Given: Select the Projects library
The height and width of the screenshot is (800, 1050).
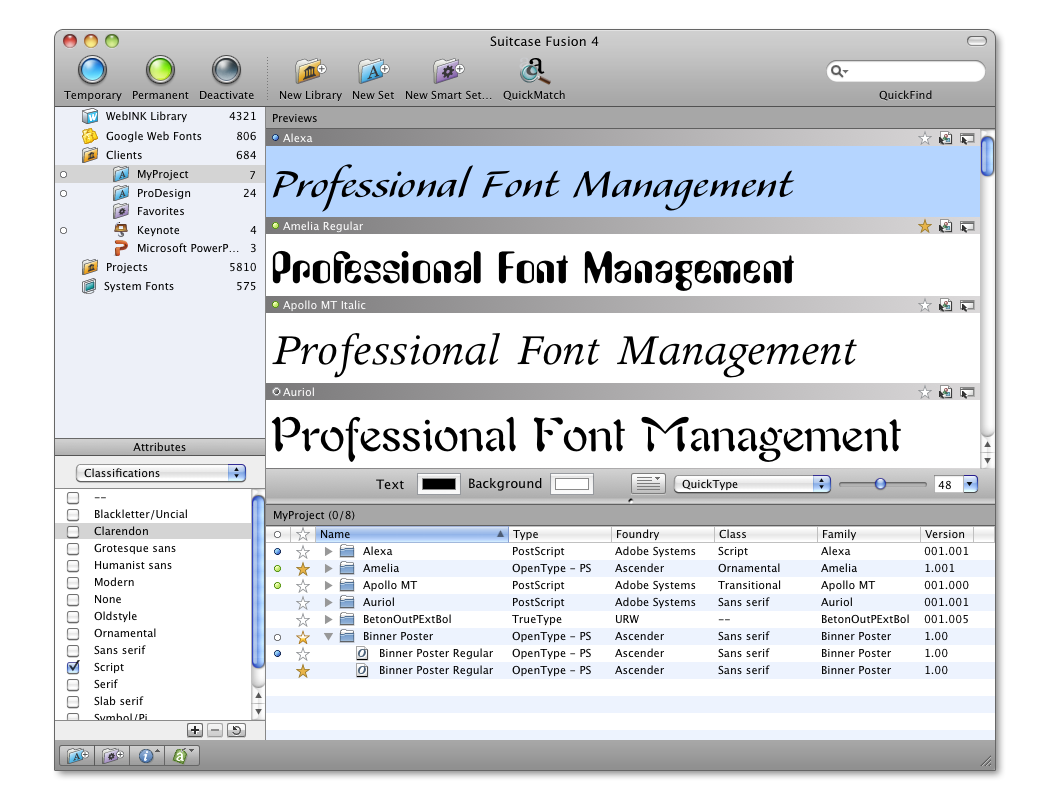Looking at the screenshot, I should click(x=160, y=267).
